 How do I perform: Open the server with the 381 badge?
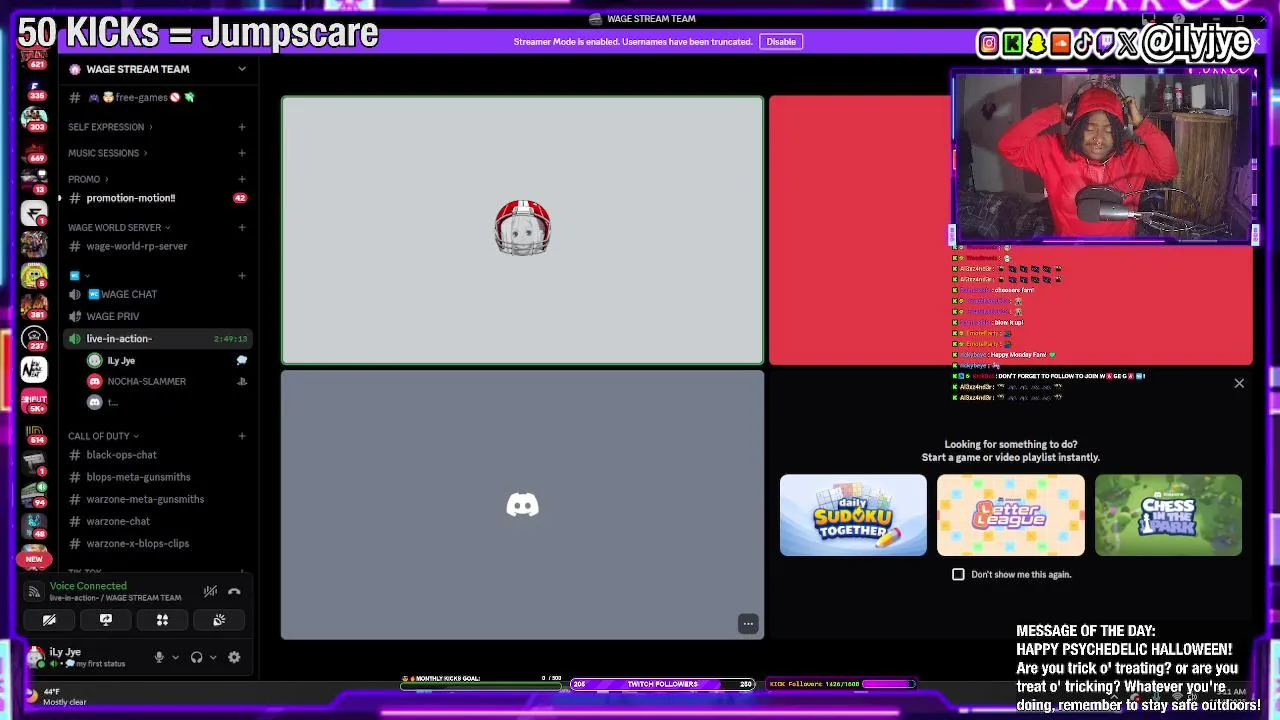pyautogui.click(x=34, y=306)
